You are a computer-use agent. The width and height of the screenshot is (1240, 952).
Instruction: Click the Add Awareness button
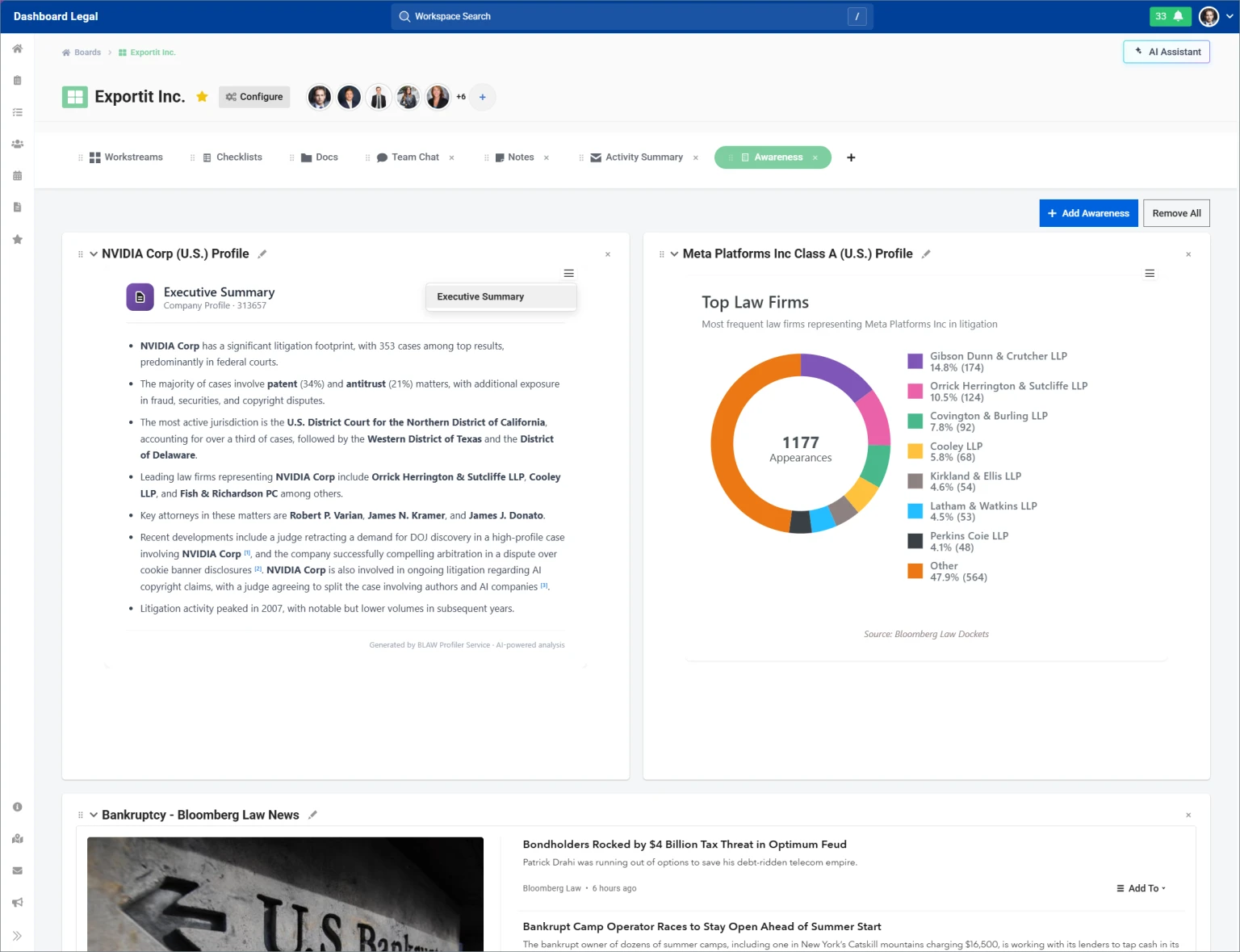pyautogui.click(x=1088, y=213)
